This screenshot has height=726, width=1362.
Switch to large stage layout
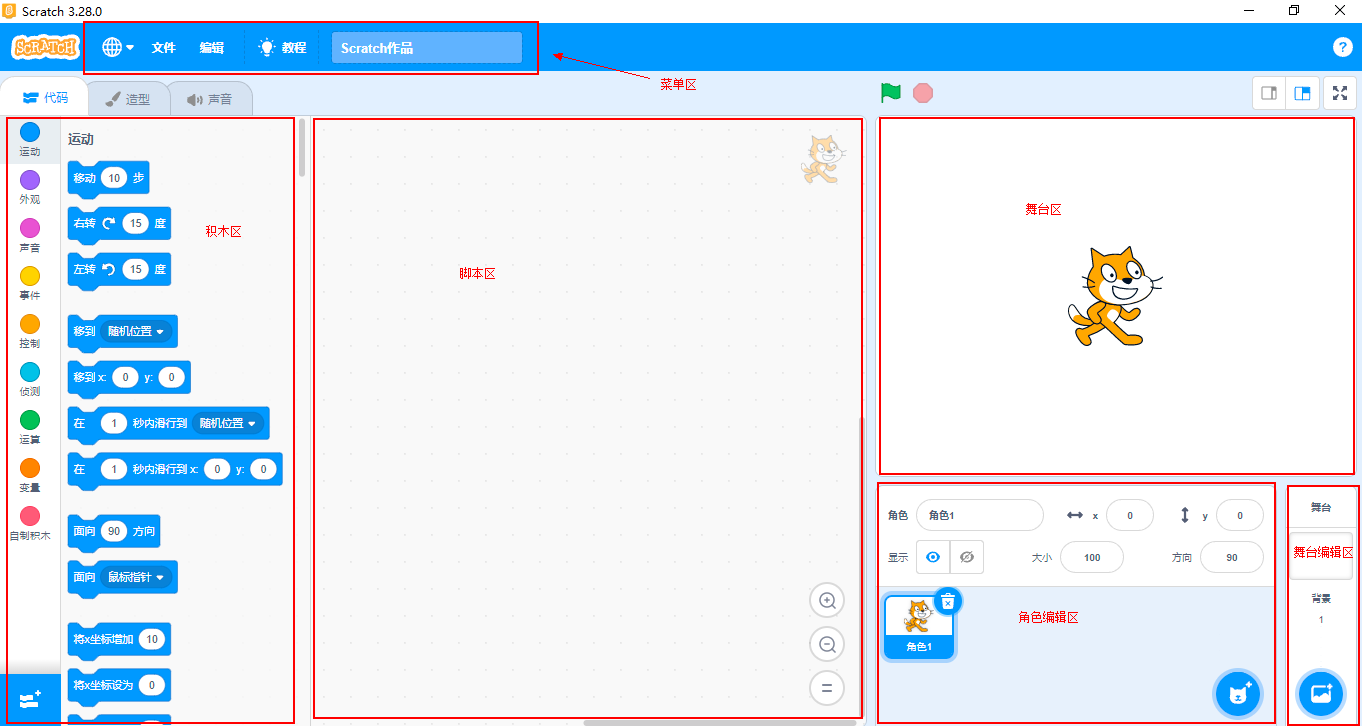click(x=1302, y=93)
